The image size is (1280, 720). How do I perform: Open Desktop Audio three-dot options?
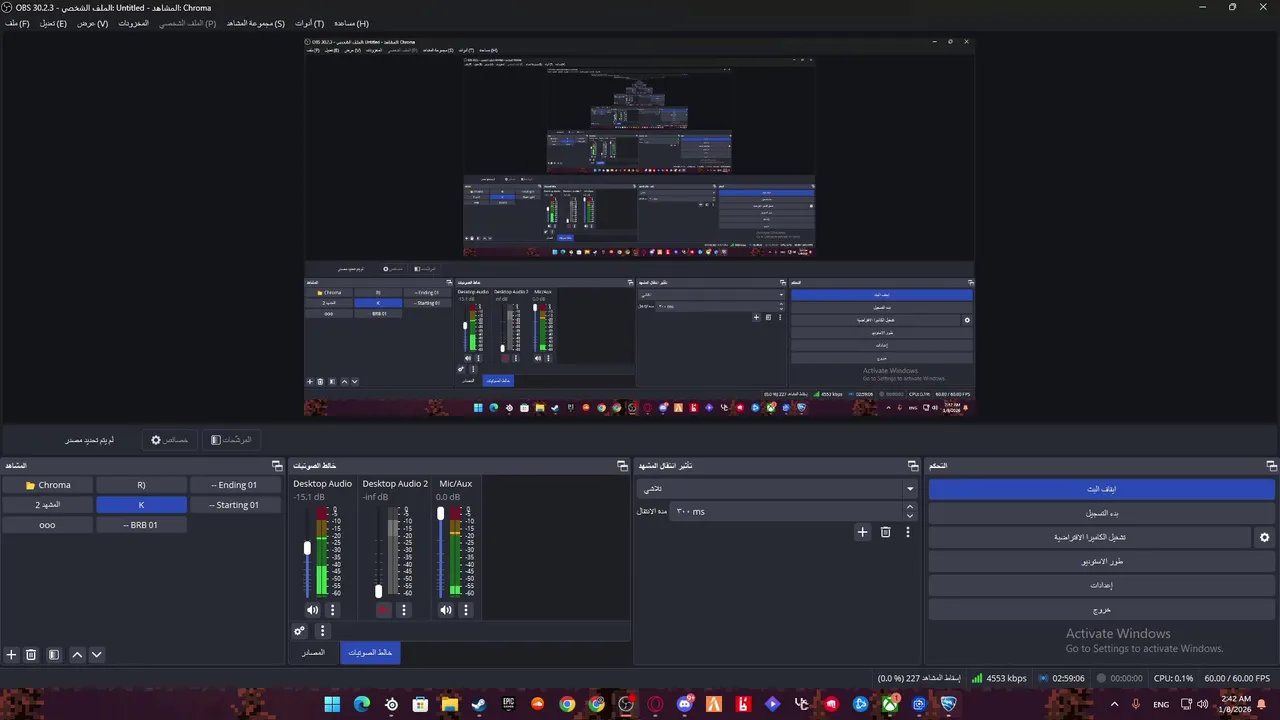coord(333,610)
